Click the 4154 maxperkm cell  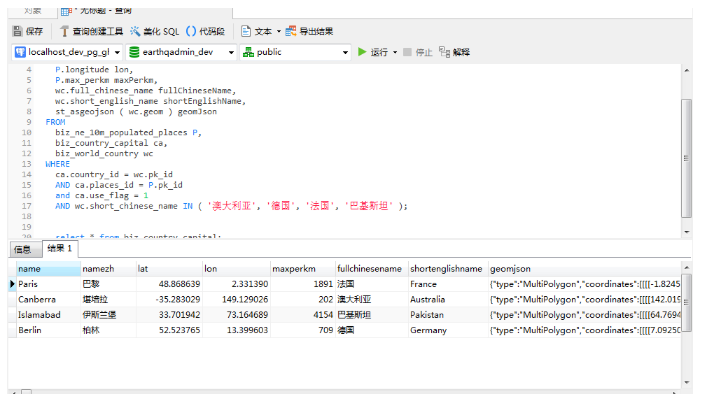pyautogui.click(x=303, y=315)
